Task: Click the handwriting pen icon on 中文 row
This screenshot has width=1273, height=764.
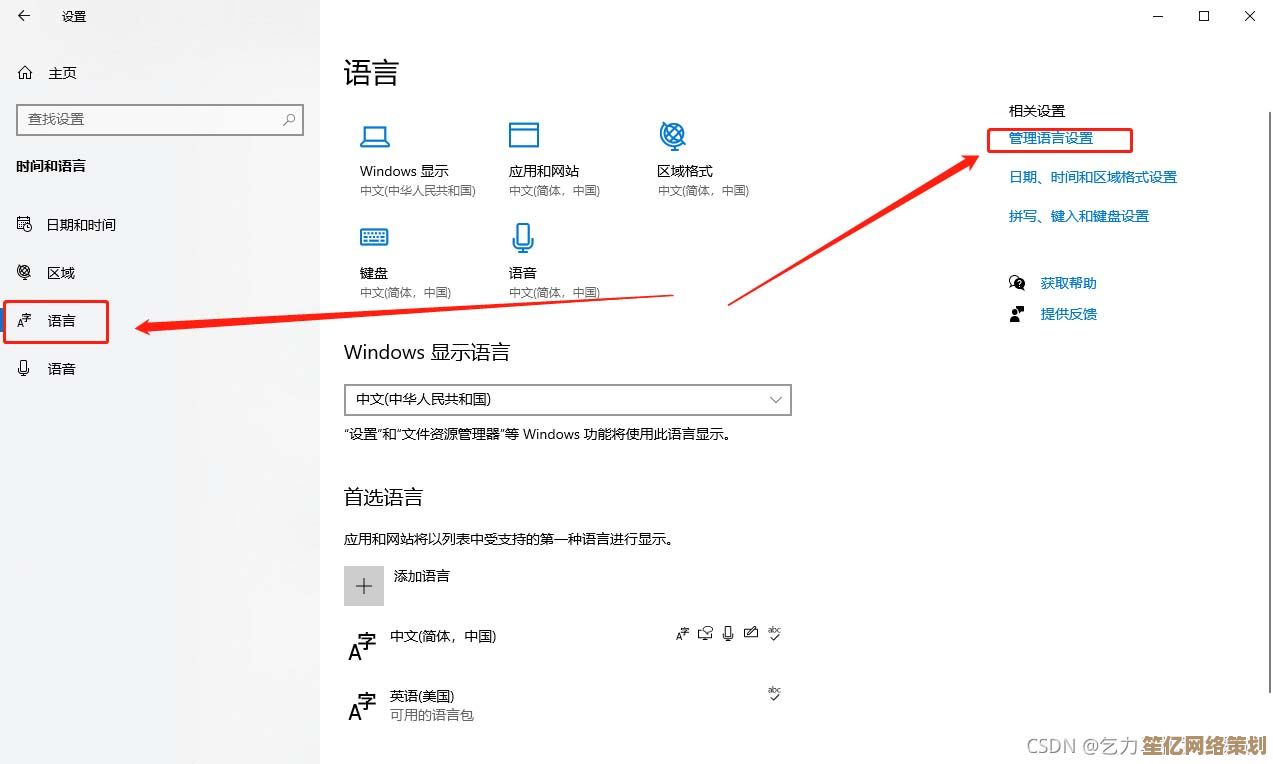Action: tap(751, 632)
